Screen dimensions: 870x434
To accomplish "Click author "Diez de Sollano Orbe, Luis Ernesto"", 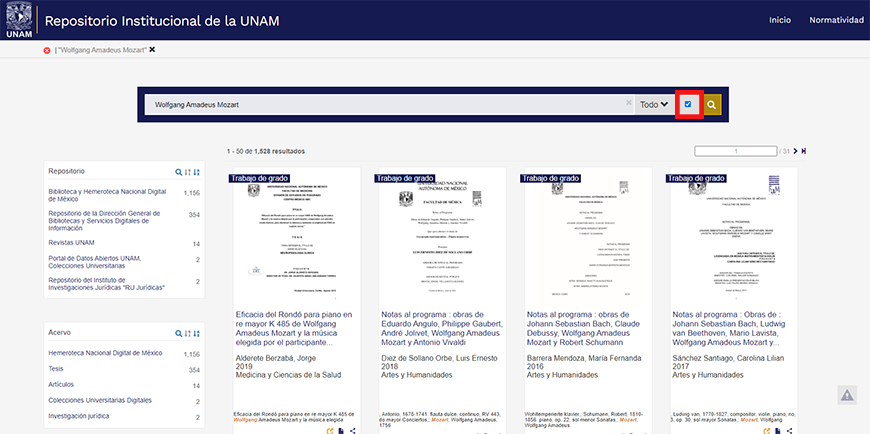I will point(439,358).
